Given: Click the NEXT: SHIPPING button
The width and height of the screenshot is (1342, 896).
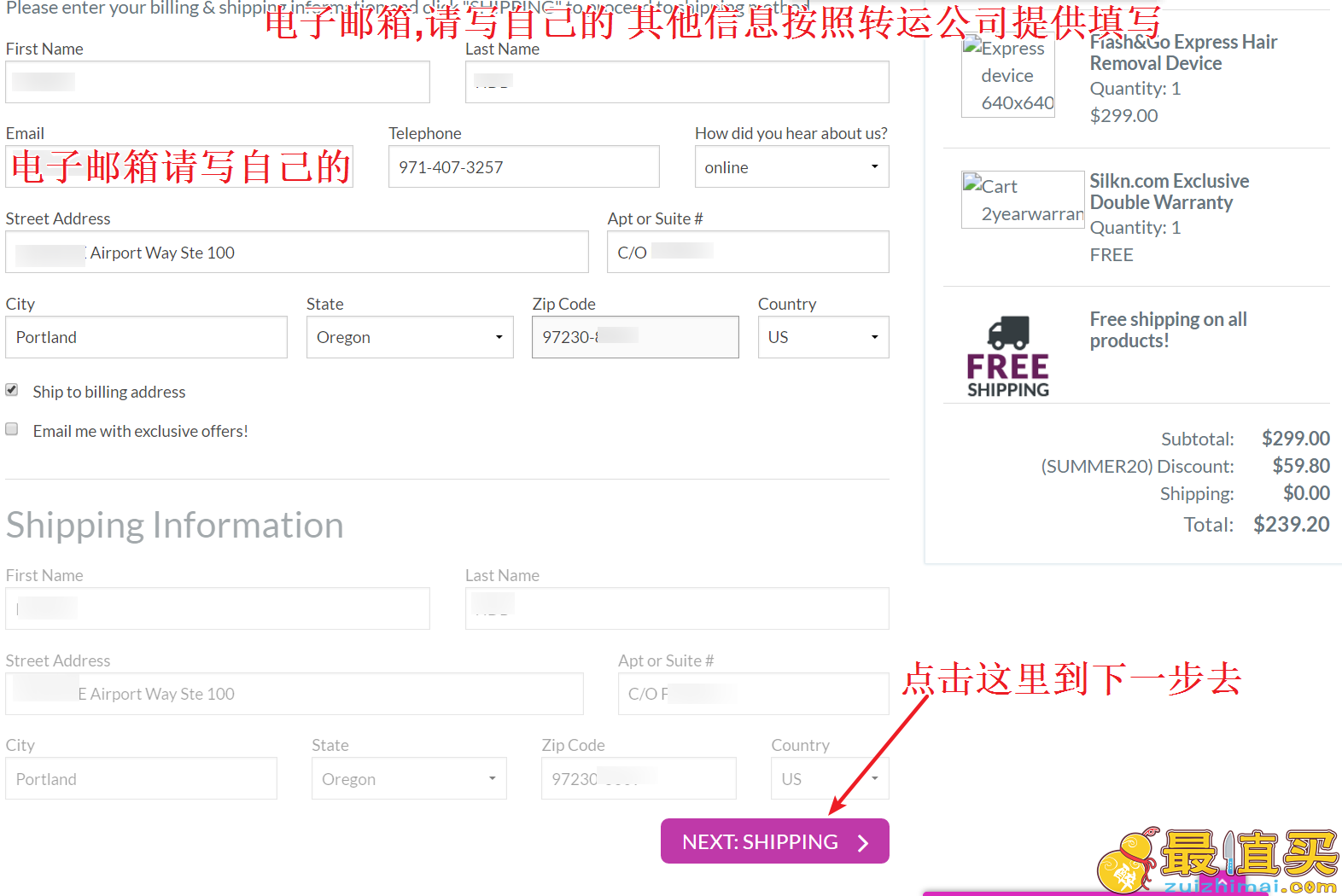Looking at the screenshot, I should 775,841.
